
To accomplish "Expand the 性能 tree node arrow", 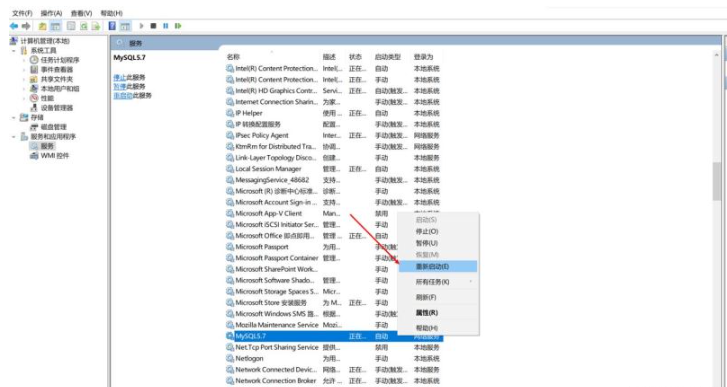I will pyautogui.click(x=24, y=98).
